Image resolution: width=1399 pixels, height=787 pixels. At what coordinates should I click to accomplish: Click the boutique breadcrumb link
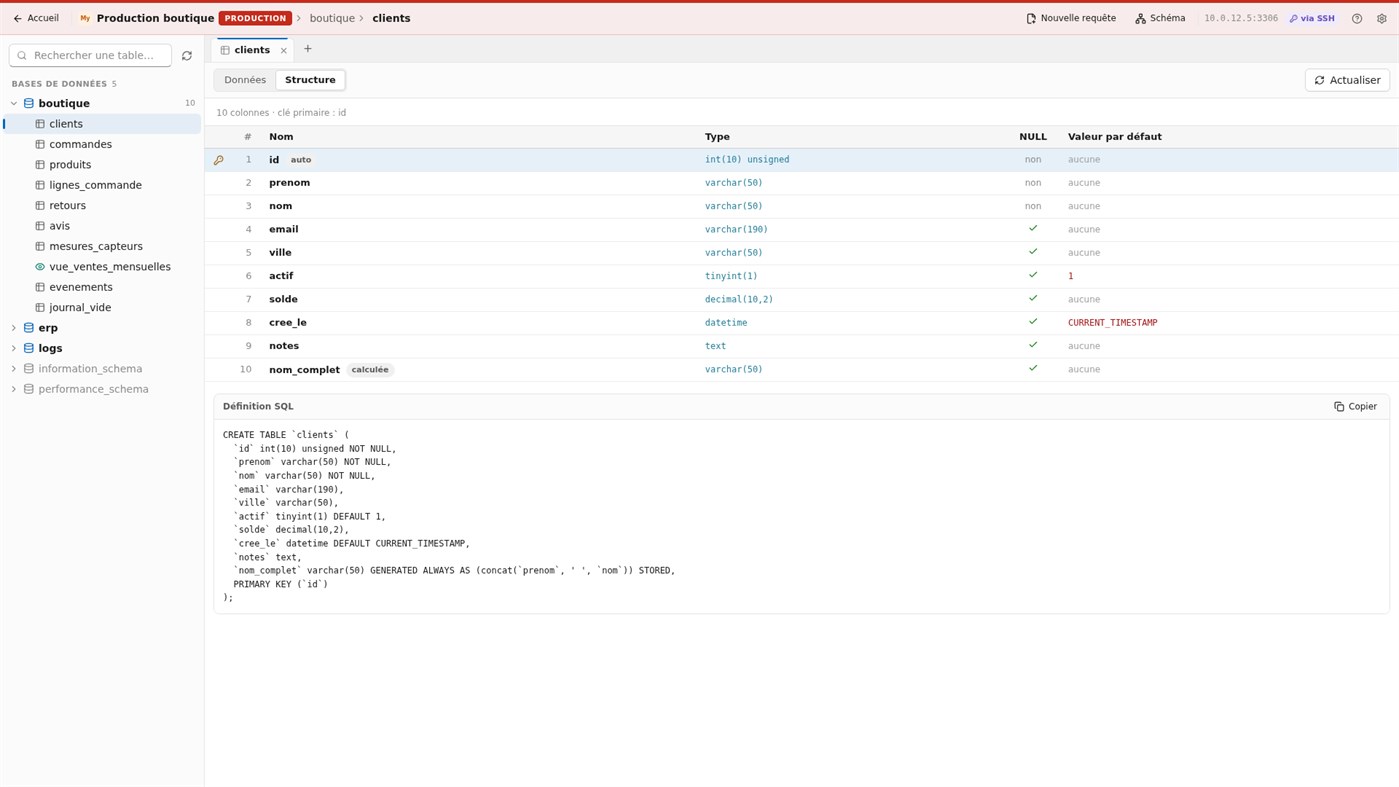tap(332, 19)
